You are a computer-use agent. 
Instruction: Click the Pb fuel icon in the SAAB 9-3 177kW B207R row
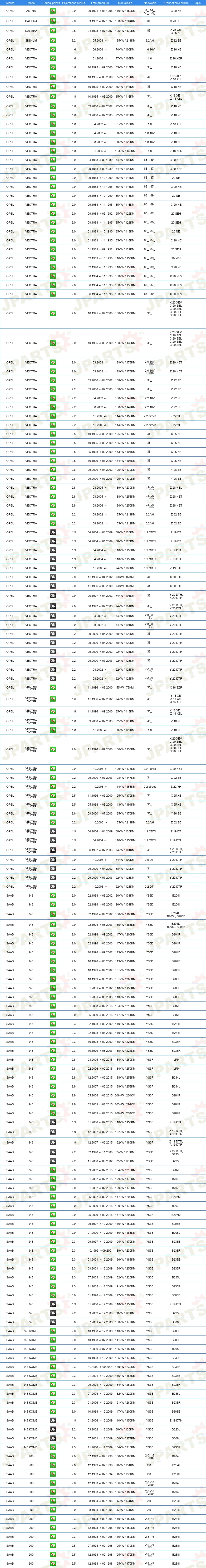click(53, 1015)
